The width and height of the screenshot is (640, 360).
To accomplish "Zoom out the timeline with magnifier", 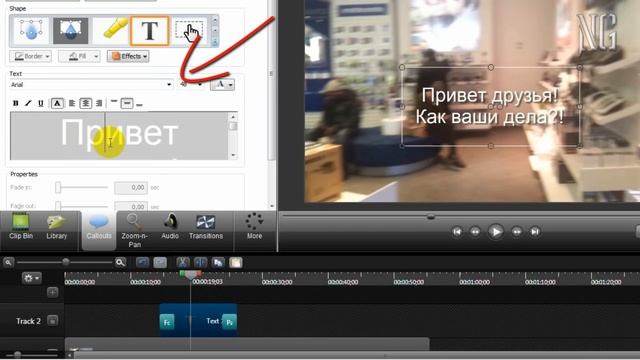I will tap(8, 262).
